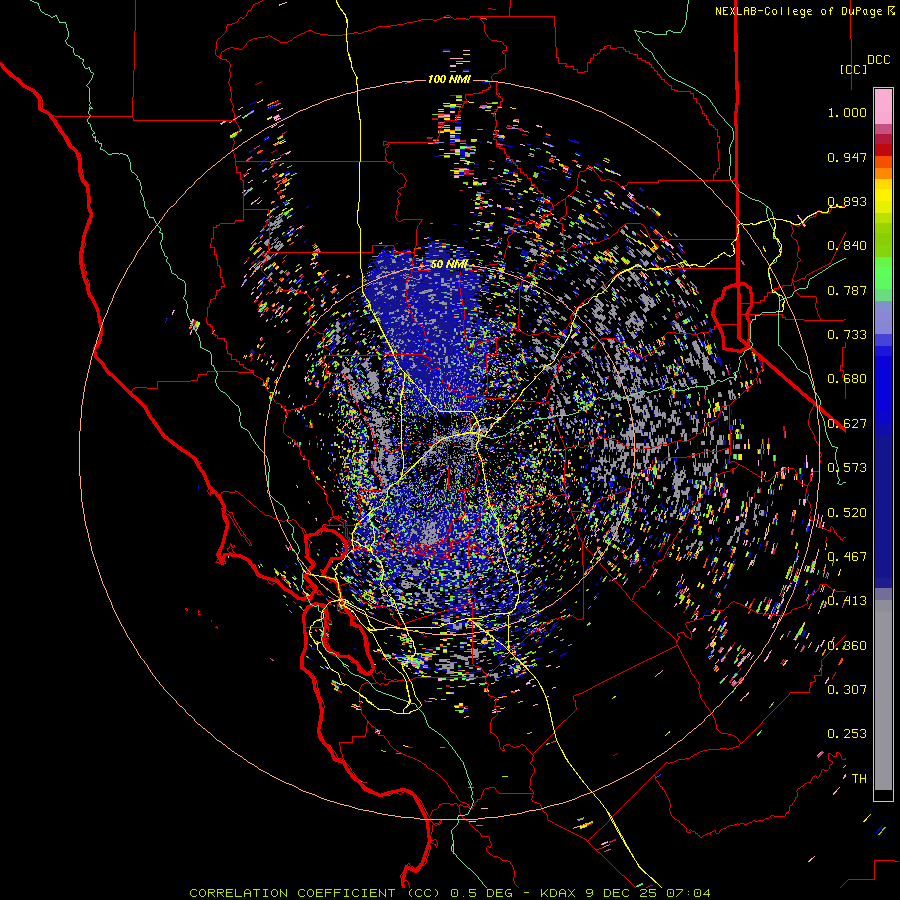Select the 0.680 scale value
Image resolution: width=900 pixels, height=900 pixels.
(847, 379)
